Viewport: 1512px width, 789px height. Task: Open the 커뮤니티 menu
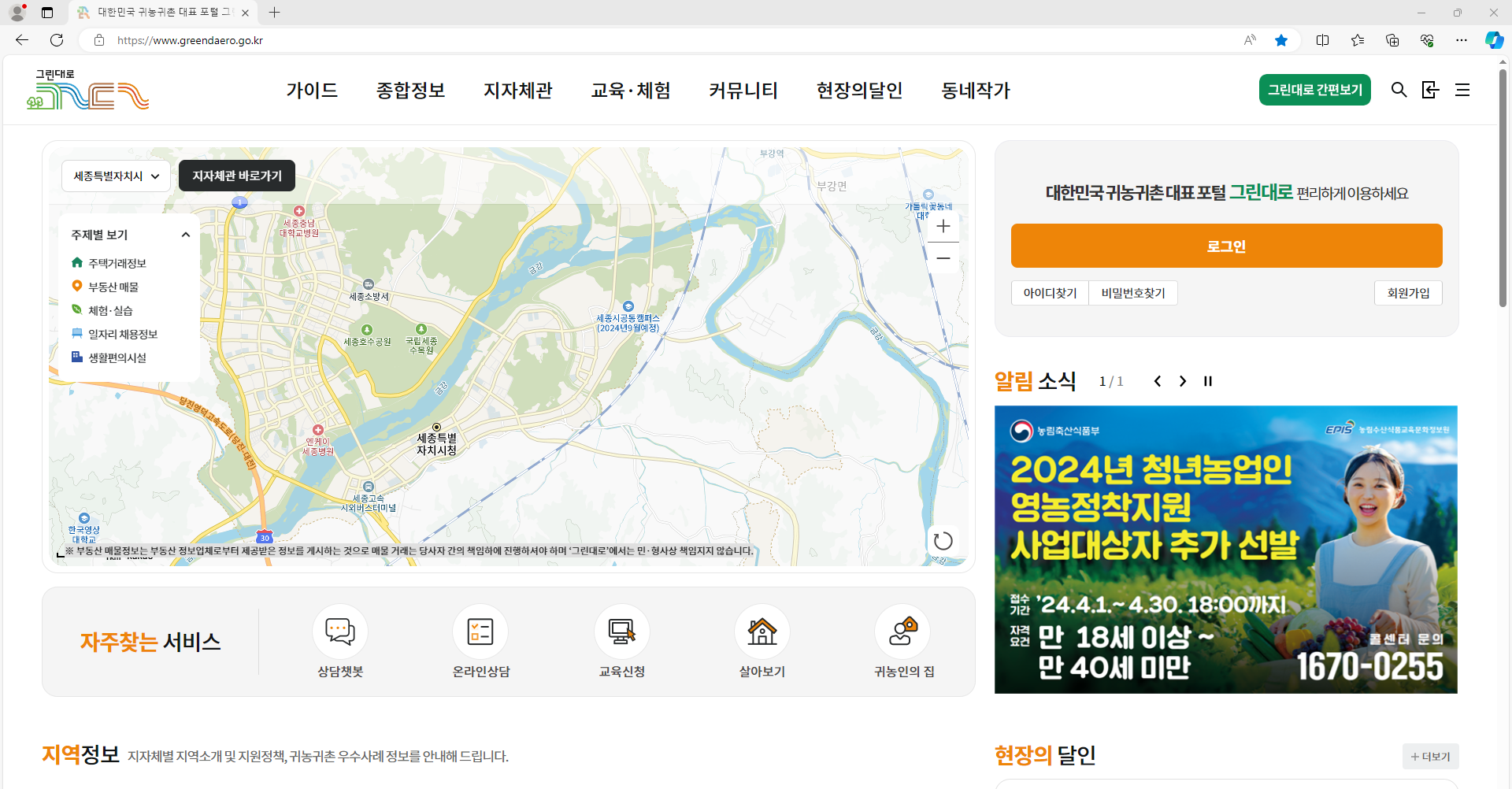point(743,91)
